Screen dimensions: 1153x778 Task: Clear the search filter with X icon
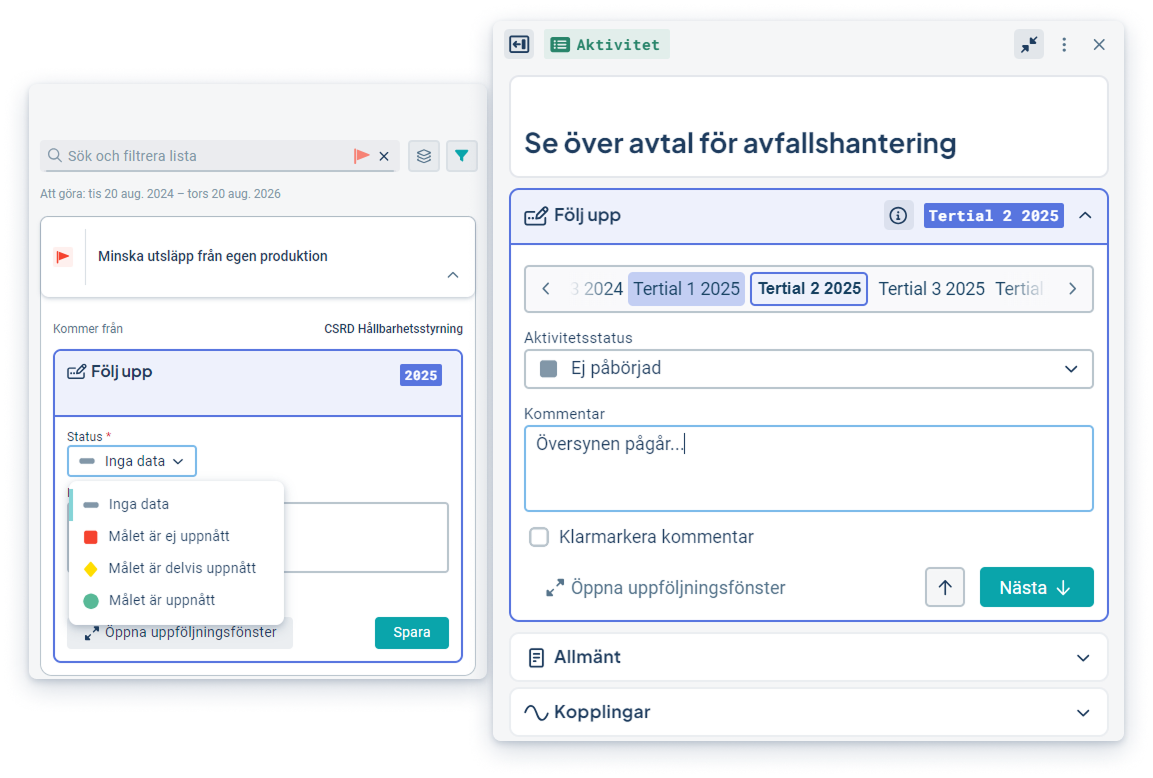[384, 156]
